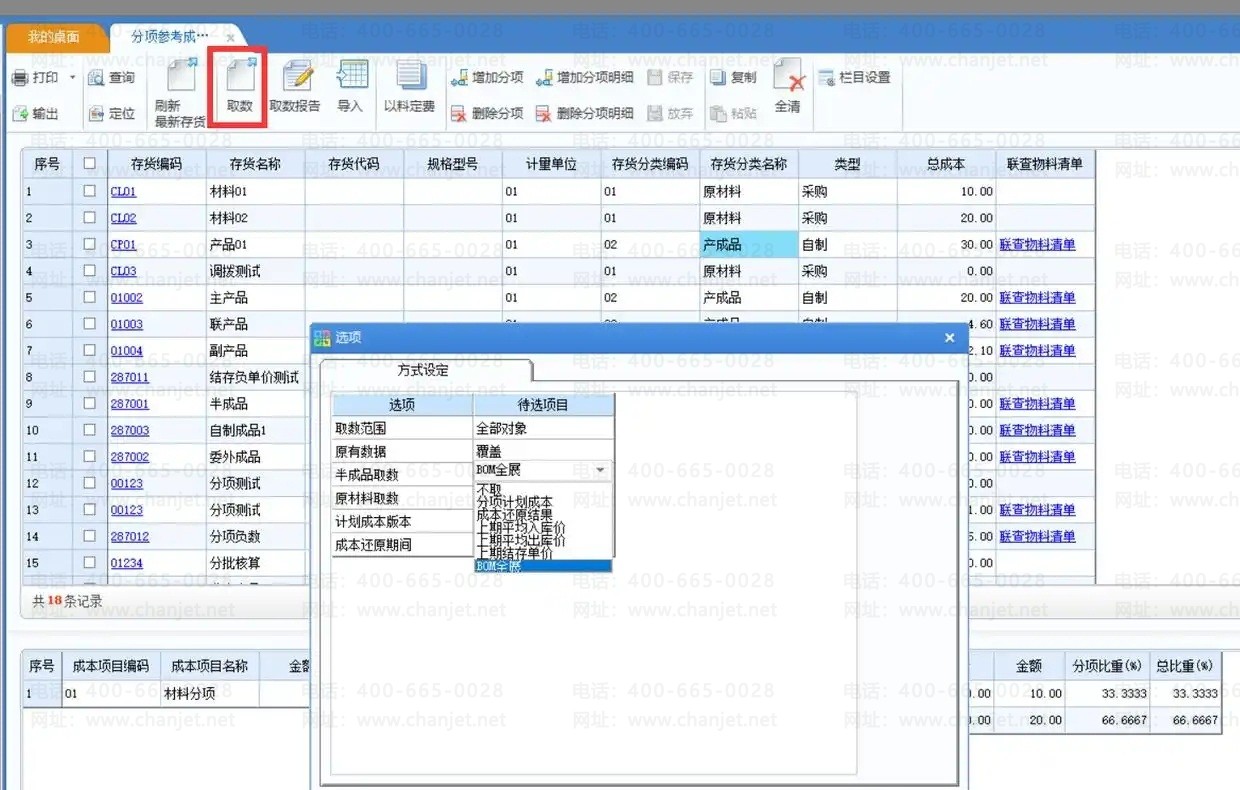Image resolution: width=1240 pixels, height=790 pixels.
Task: Click the 导入 import icon
Action: [x=350, y=88]
